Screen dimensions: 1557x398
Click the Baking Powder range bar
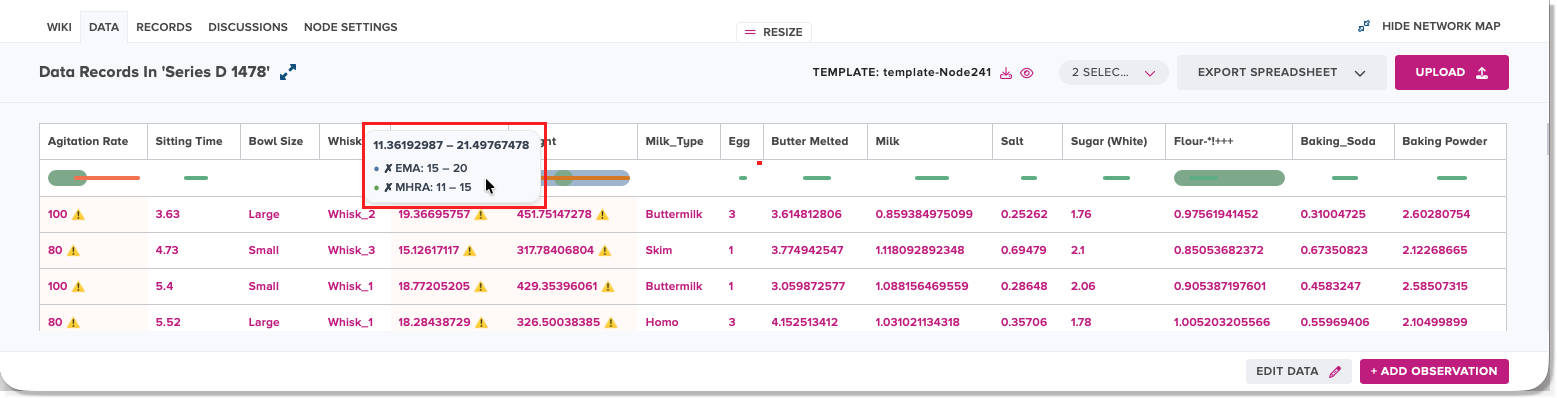tap(1451, 178)
